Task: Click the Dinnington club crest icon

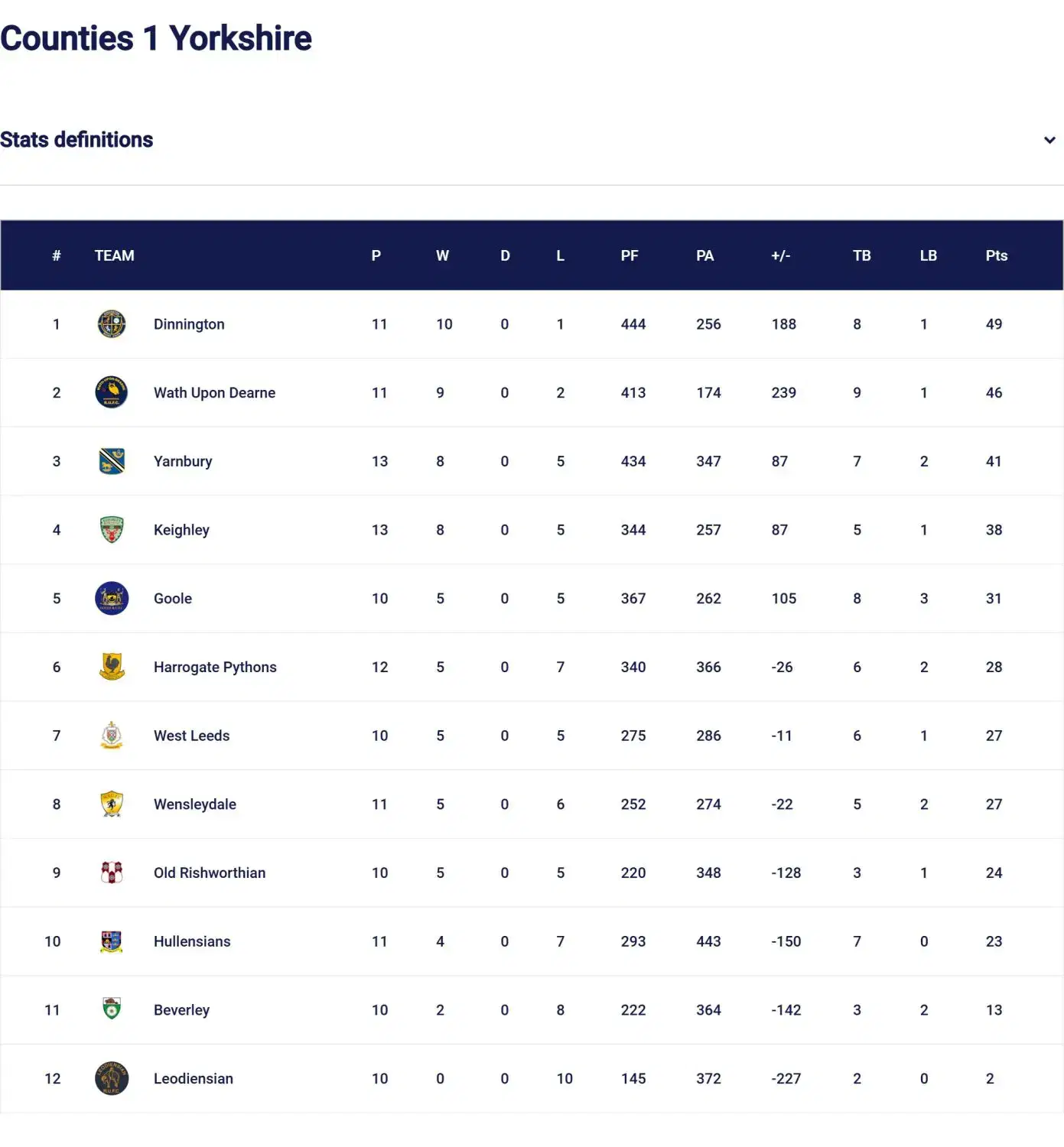Action: point(112,324)
